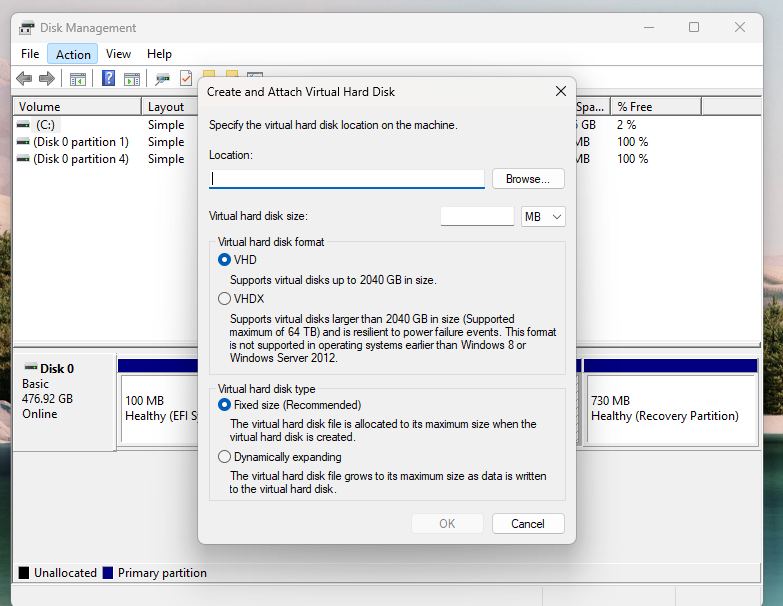The image size is (783, 606).
Task: Maximize the Disk Management window
Action: point(694,27)
